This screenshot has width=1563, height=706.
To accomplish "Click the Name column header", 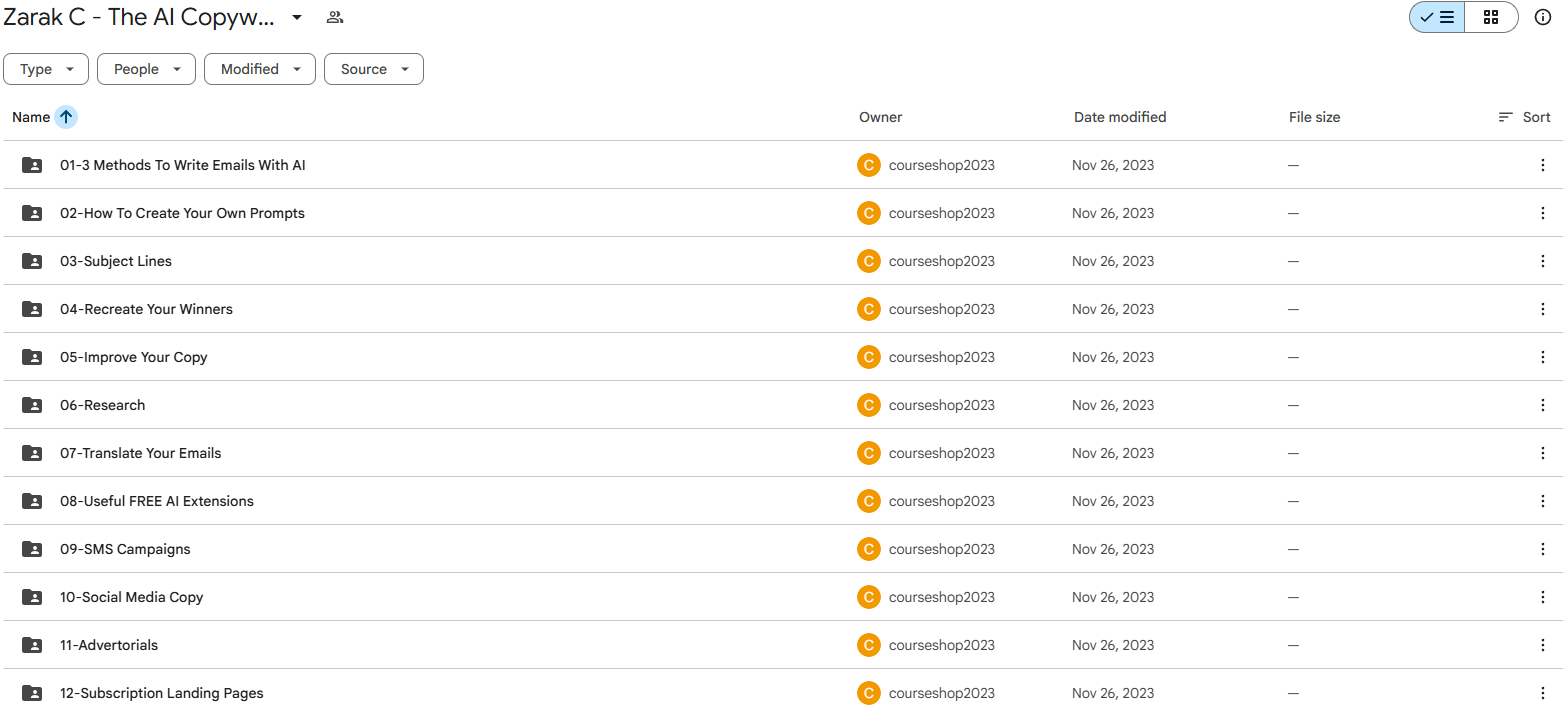I will point(31,117).
